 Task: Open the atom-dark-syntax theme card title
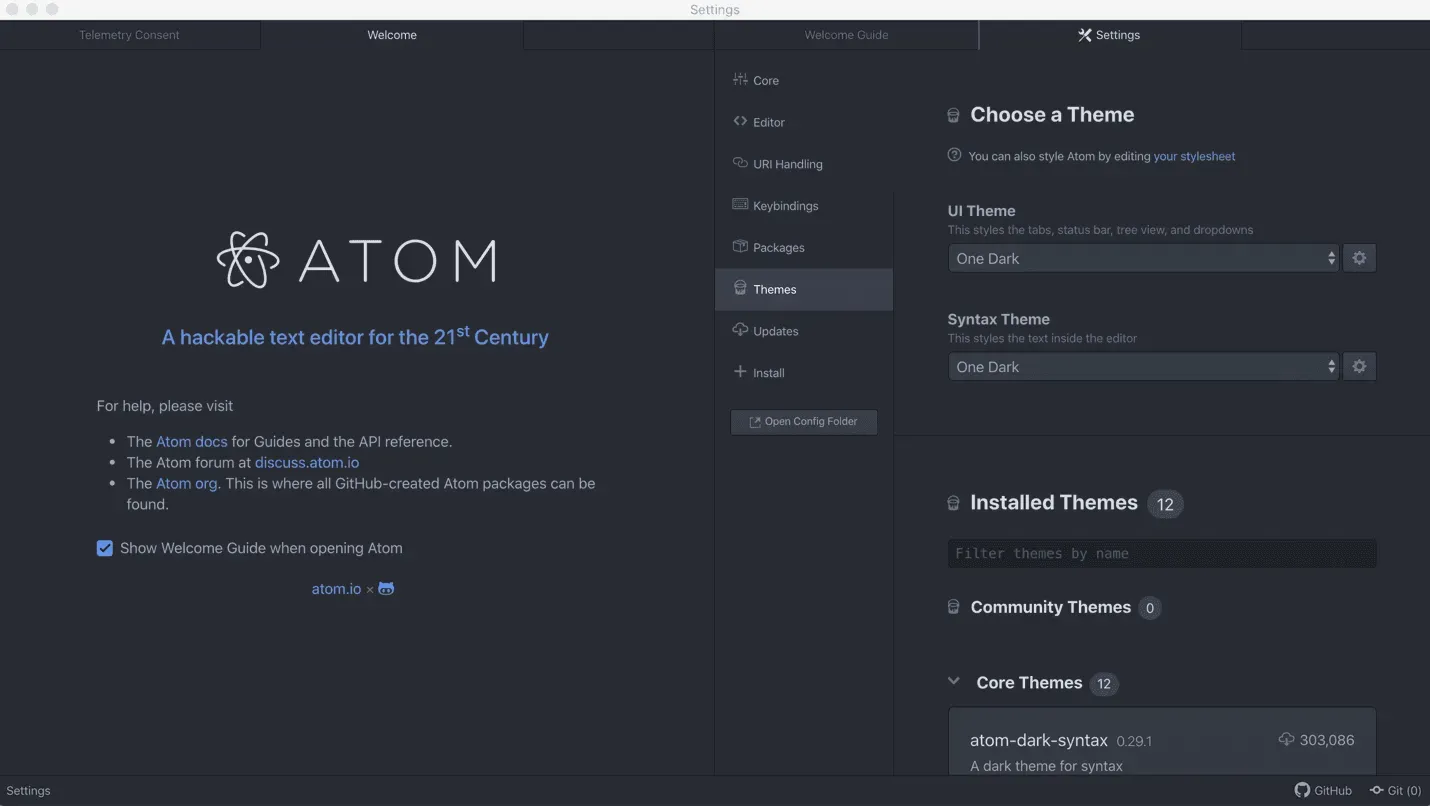coord(1039,741)
